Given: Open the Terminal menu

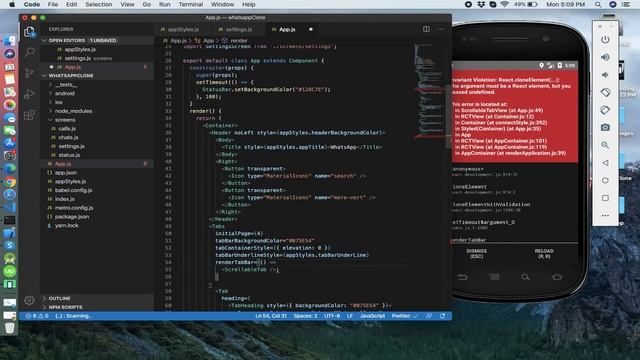Looking at the screenshot, I should (191, 4).
